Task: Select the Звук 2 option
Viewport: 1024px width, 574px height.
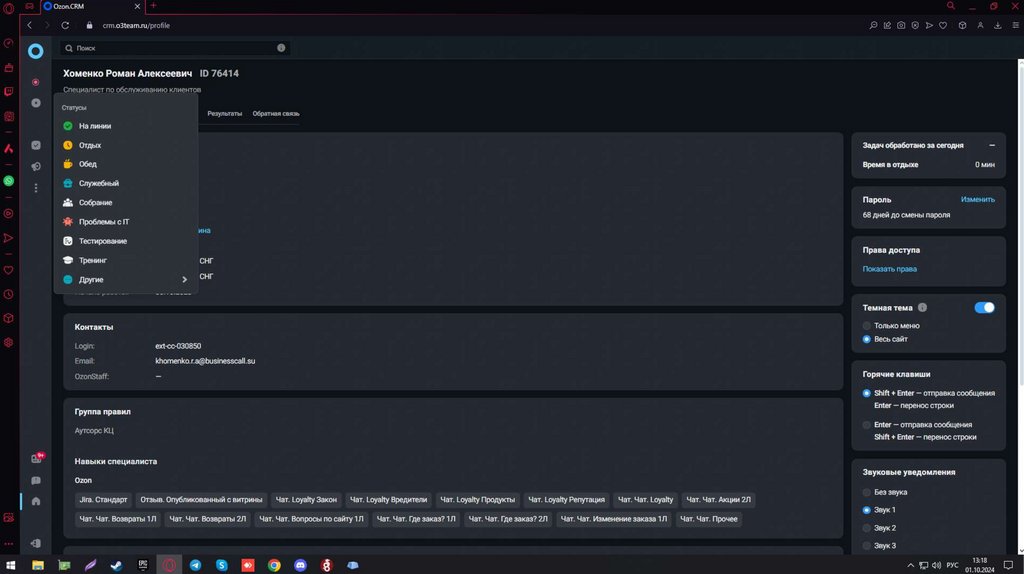Action: pyautogui.click(x=867, y=528)
